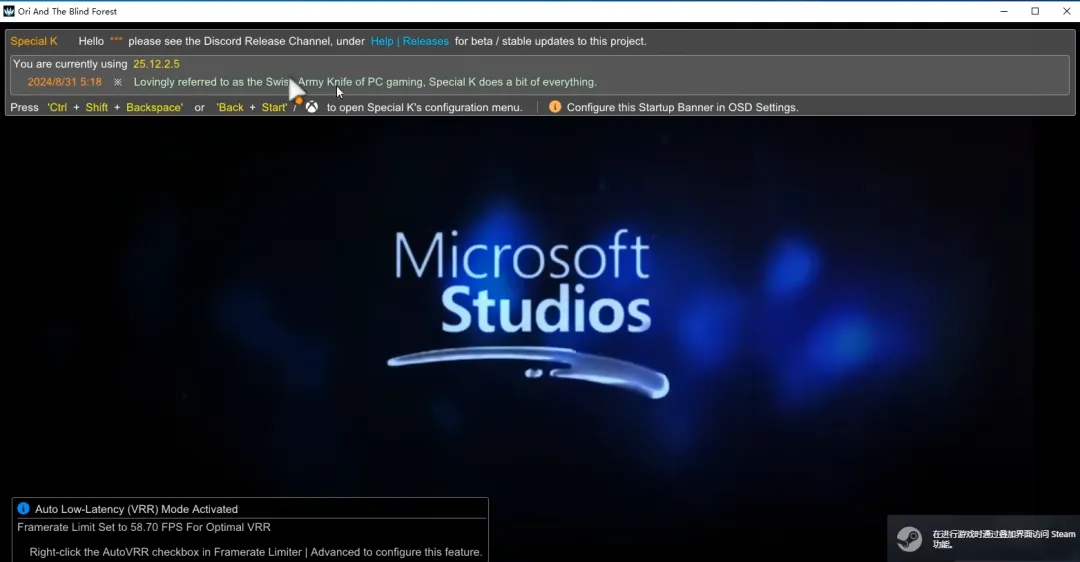Click 'Right-click the AutoVRR checkbox' hint line
This screenshot has width=1080, height=562.
pos(256,552)
